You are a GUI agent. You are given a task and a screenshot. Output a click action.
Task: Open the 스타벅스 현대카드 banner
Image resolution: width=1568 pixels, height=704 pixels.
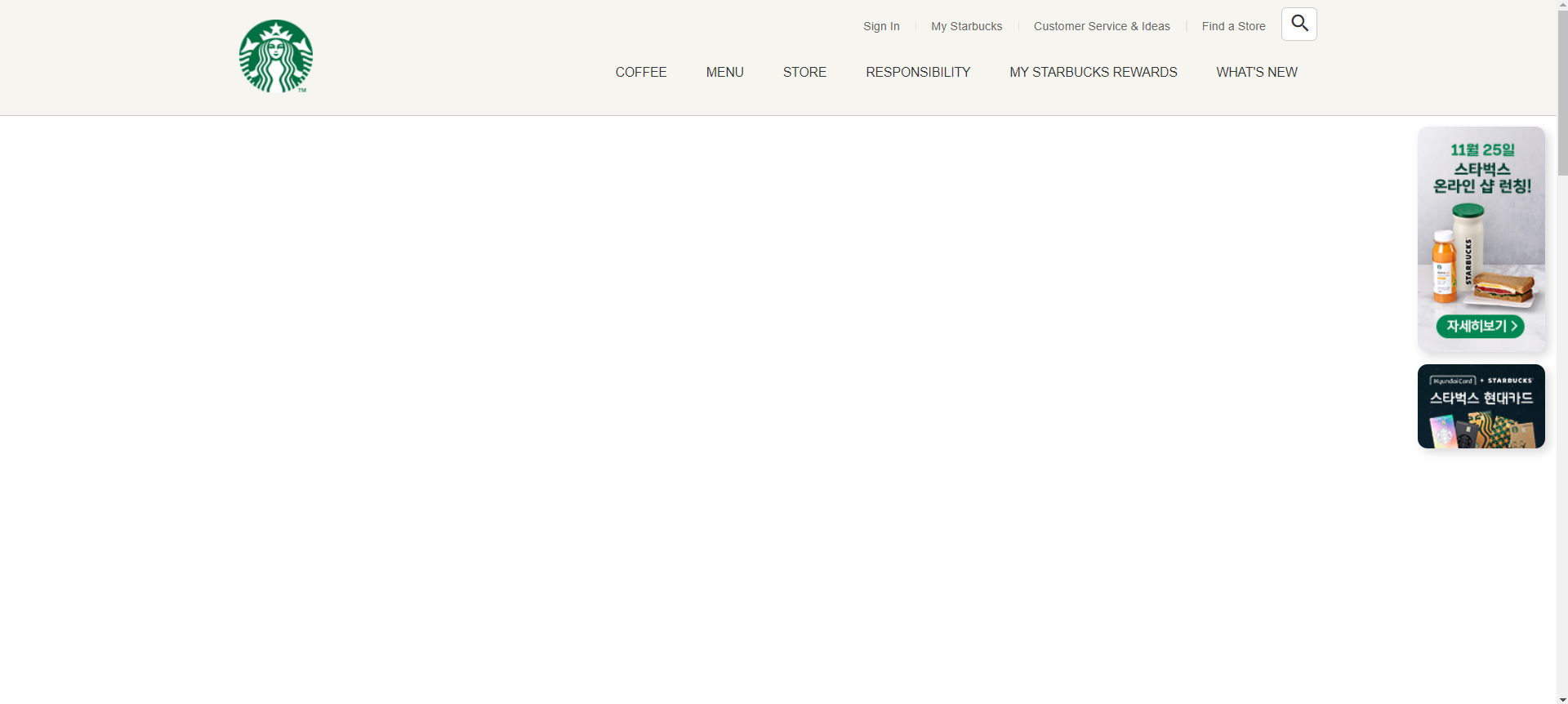point(1481,406)
